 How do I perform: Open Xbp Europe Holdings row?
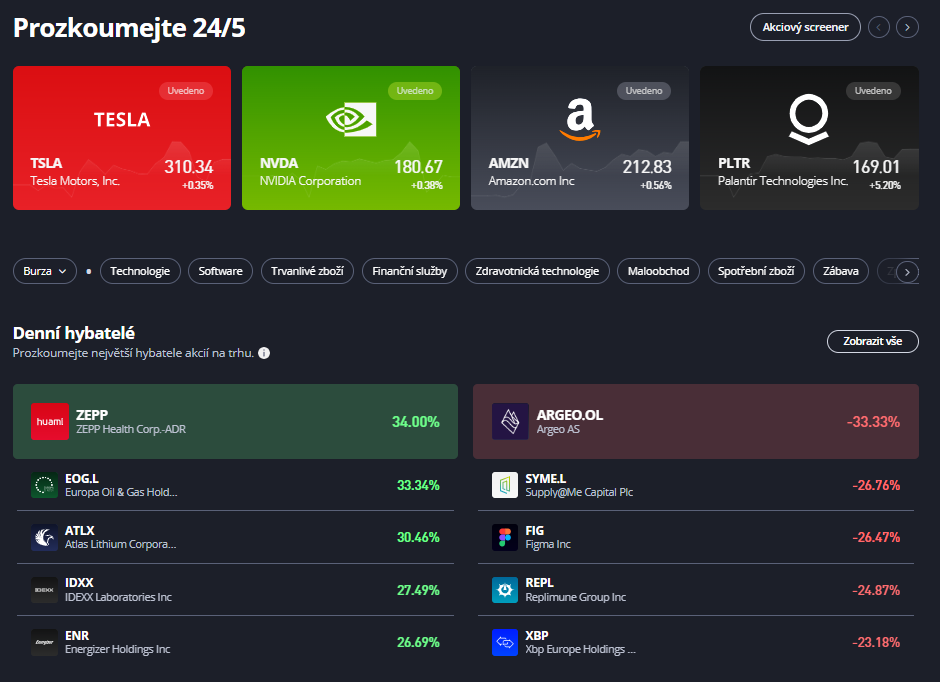(x=695, y=642)
